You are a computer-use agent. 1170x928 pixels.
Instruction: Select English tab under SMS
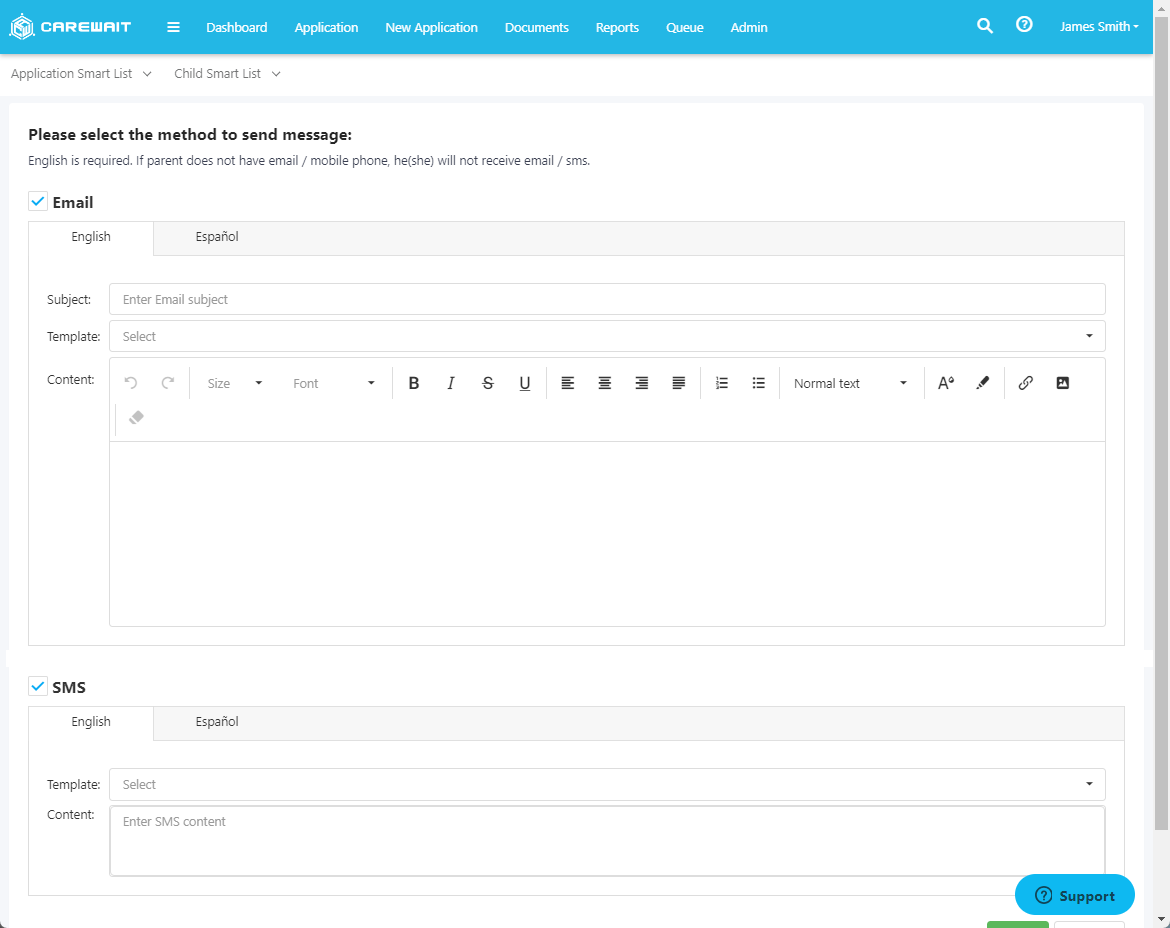click(x=91, y=722)
